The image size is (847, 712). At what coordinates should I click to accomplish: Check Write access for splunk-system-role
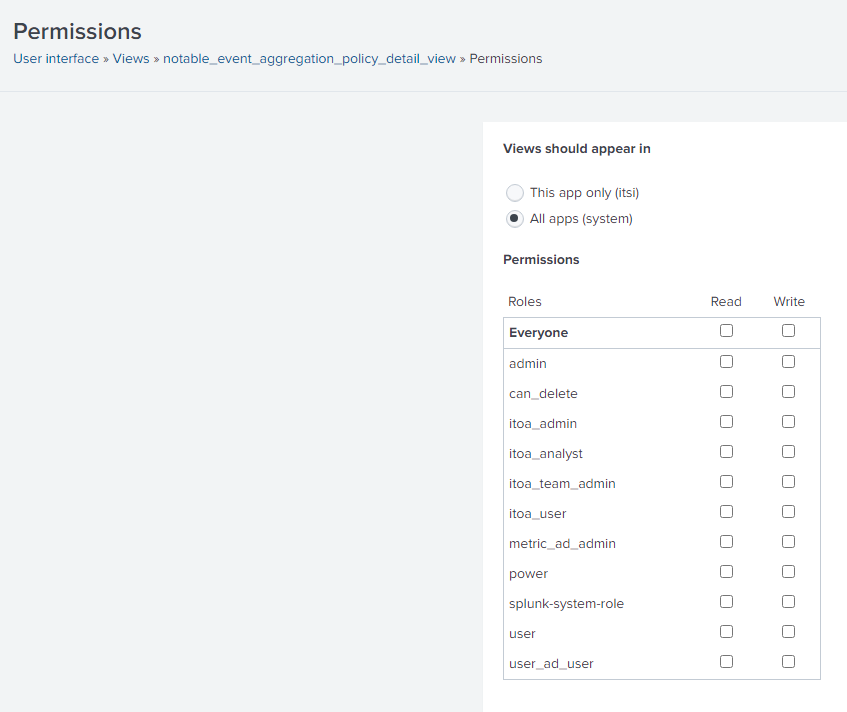787,601
